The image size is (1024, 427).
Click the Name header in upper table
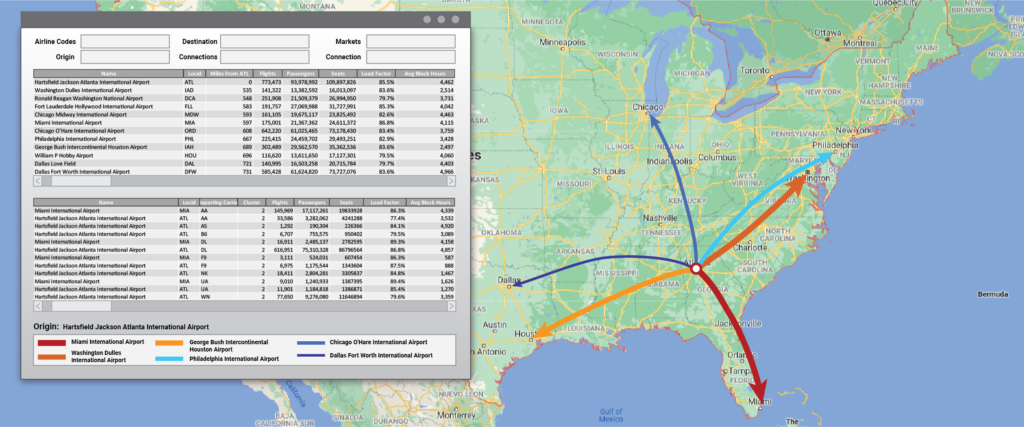tap(108, 74)
